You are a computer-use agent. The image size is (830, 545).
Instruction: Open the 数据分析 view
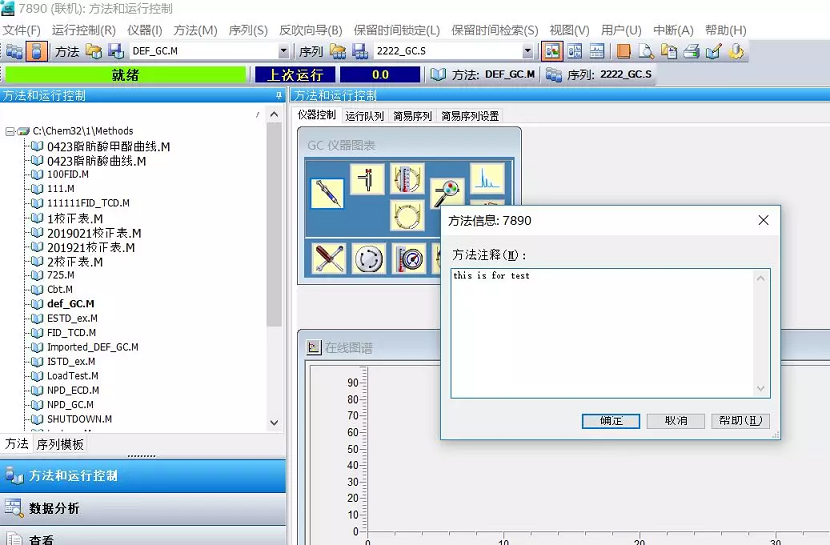[x=143, y=508]
